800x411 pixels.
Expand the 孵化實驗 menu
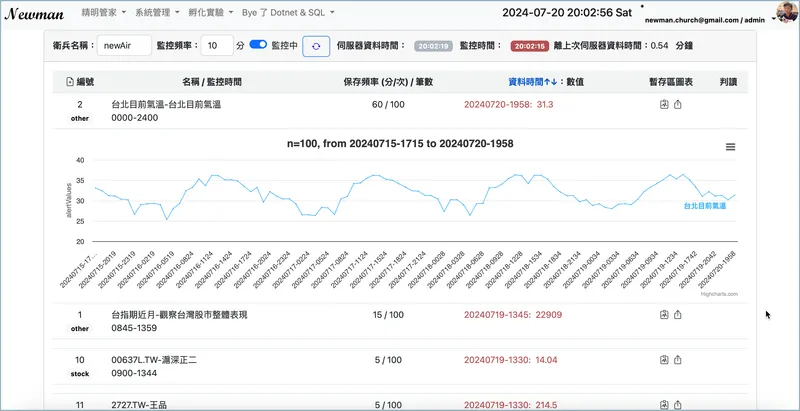click(212, 13)
